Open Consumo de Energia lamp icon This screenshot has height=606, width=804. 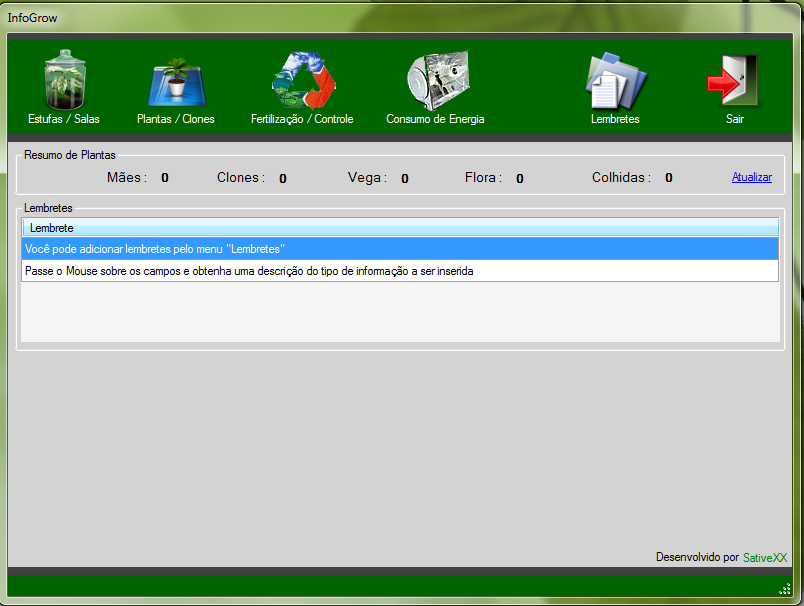click(x=438, y=80)
